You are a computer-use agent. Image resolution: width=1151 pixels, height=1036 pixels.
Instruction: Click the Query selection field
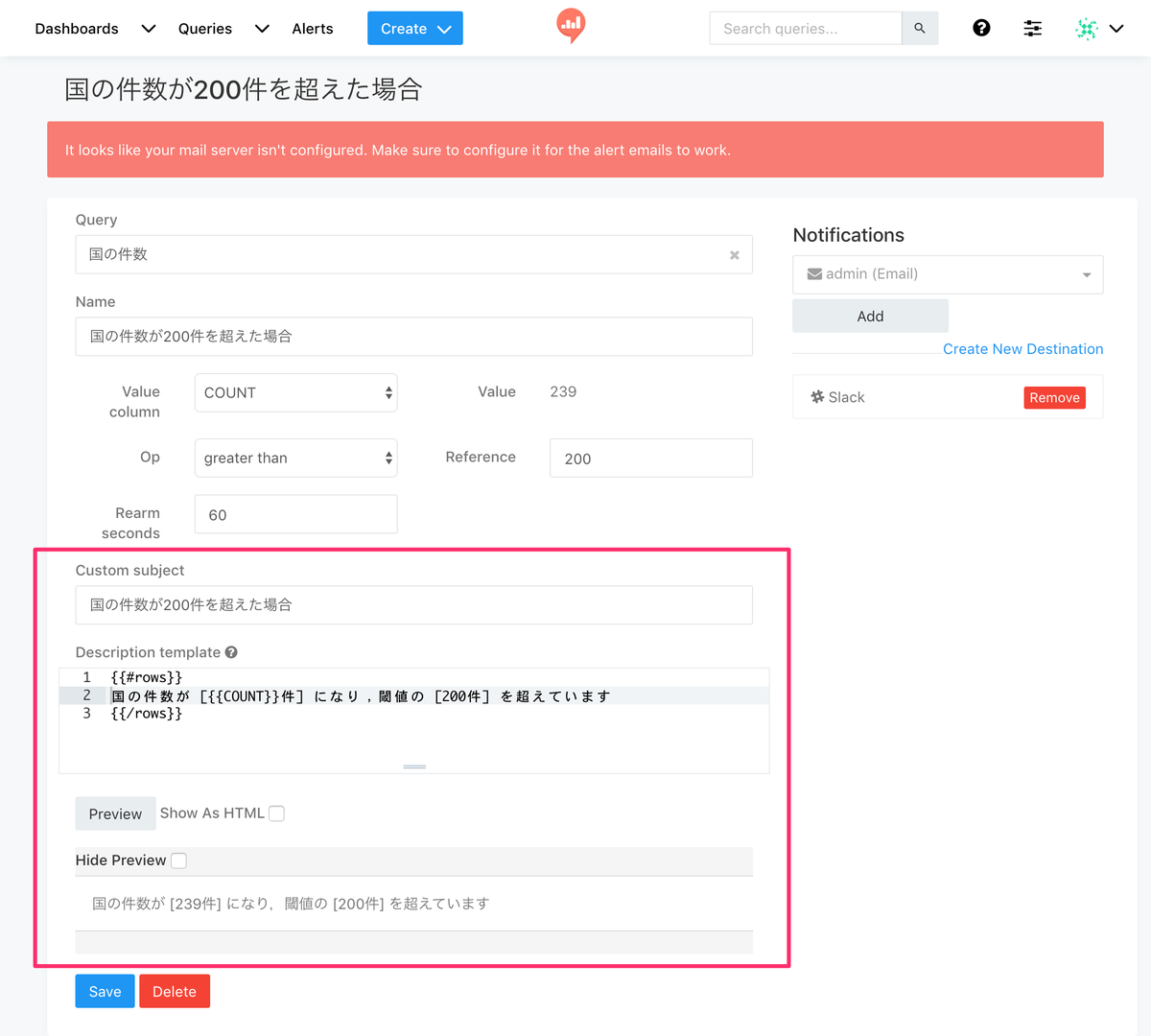414,255
